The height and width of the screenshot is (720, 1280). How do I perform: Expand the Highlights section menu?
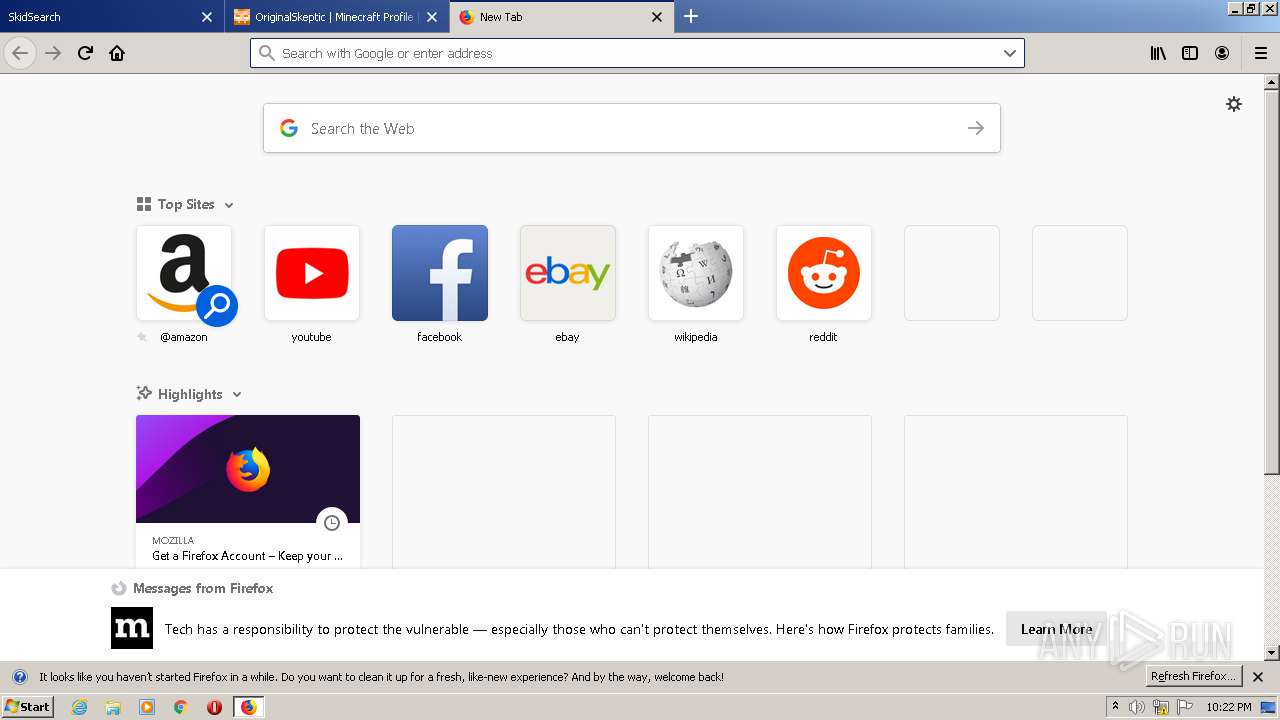coord(237,395)
